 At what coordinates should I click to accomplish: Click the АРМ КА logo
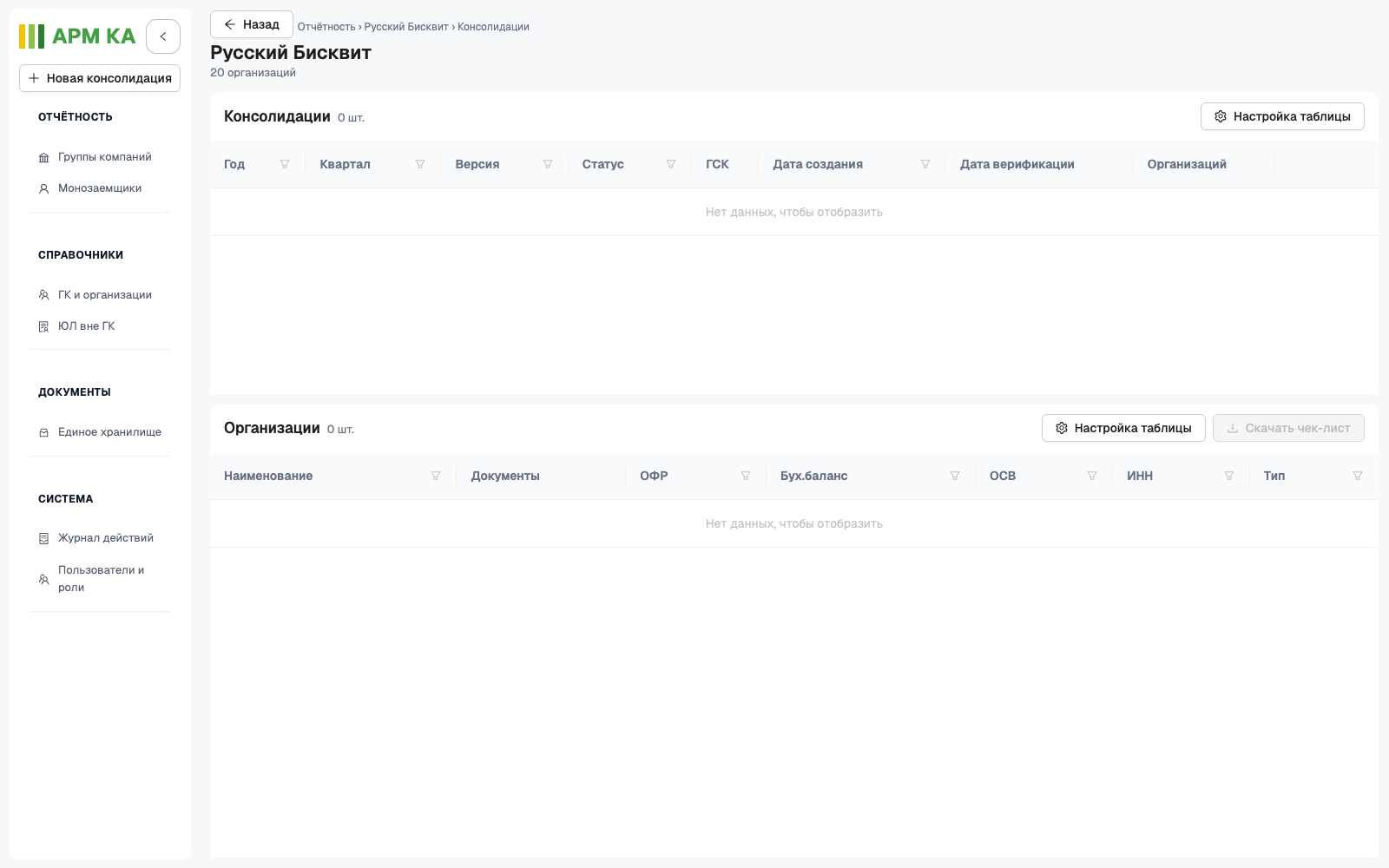pyautogui.click(x=77, y=36)
